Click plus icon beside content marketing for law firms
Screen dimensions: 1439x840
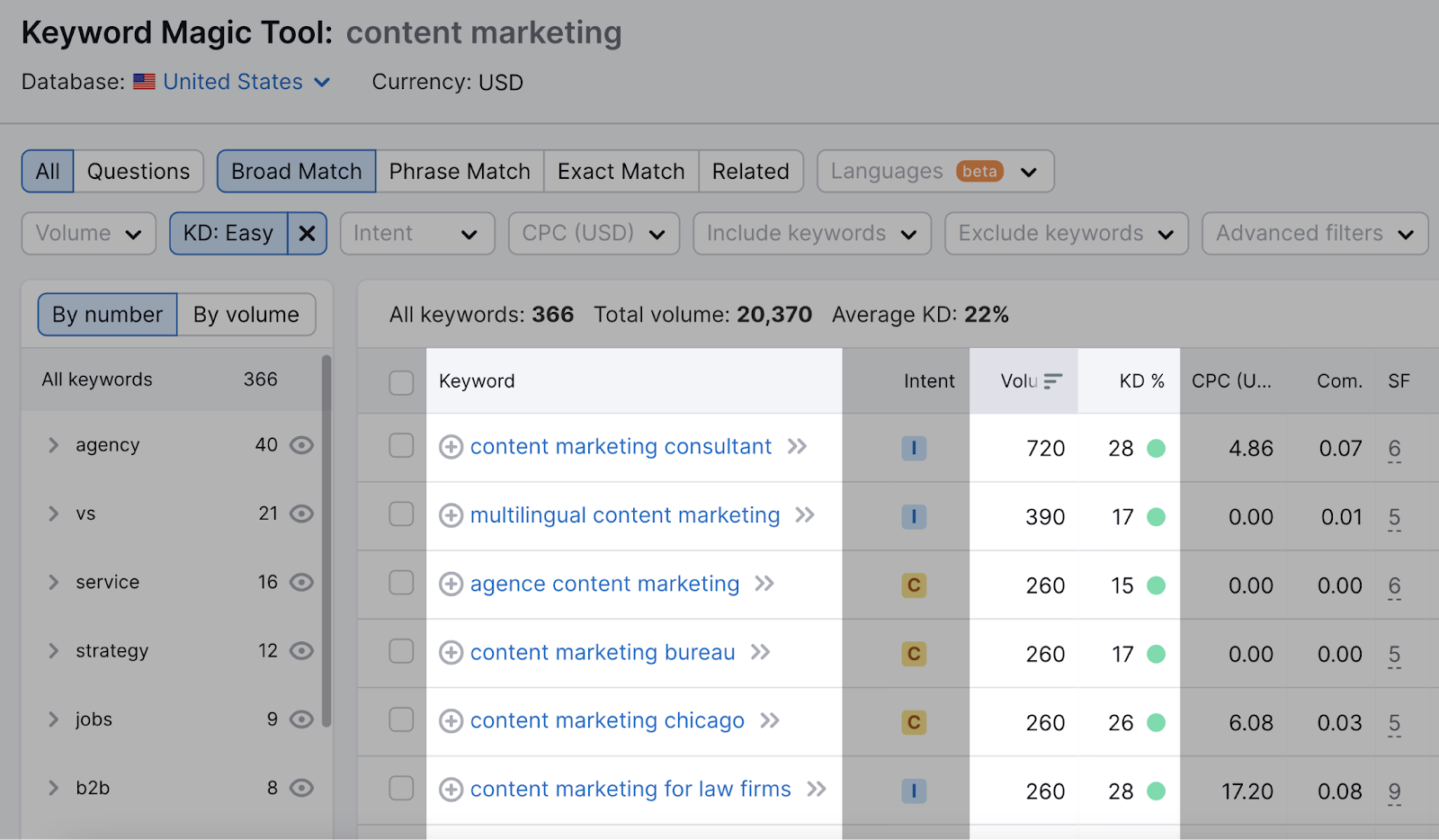tap(451, 790)
